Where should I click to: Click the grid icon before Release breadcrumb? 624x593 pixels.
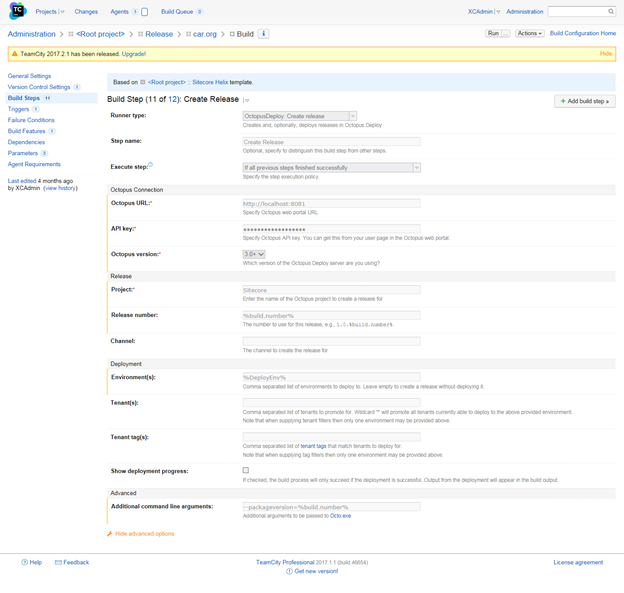[x=140, y=34]
